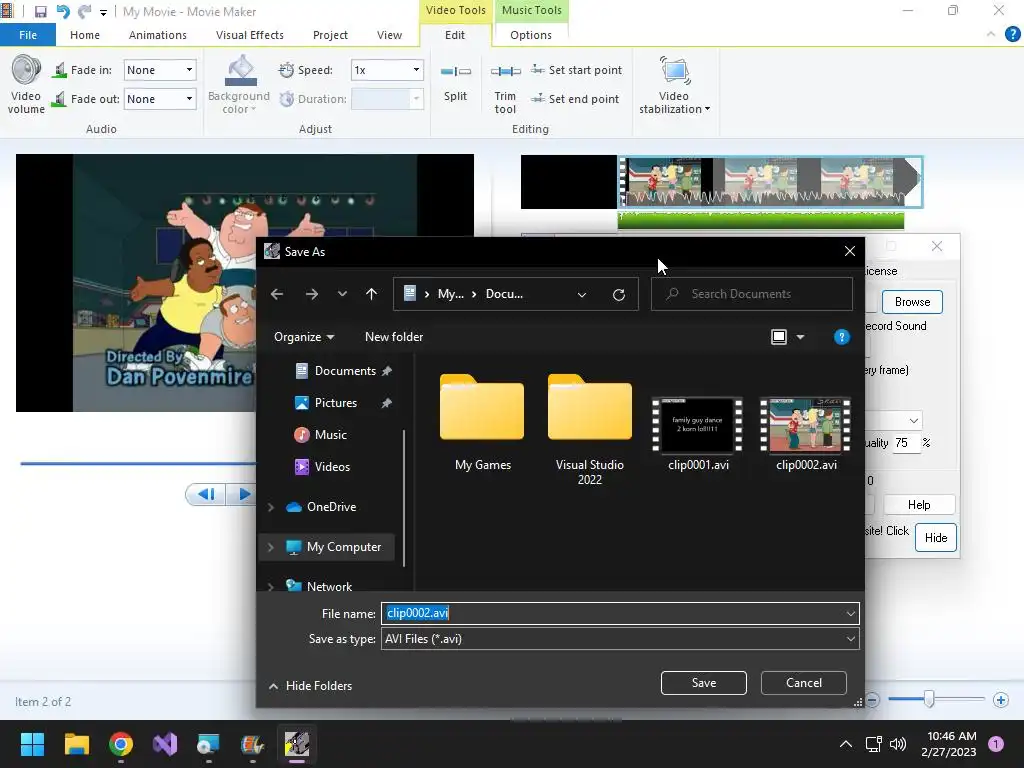Click Hide Folders

(311, 686)
